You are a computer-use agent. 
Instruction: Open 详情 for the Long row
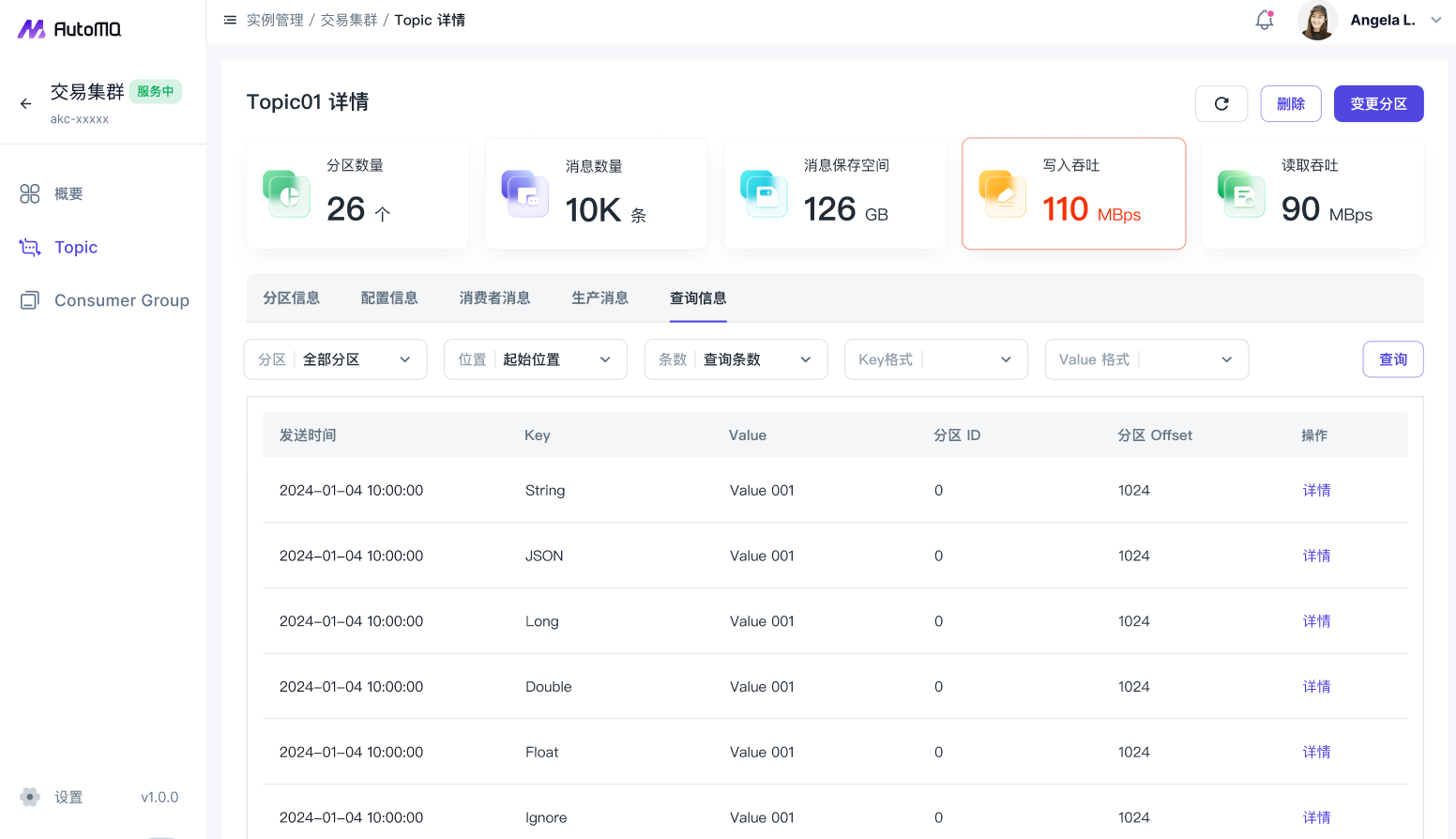tap(1316, 621)
